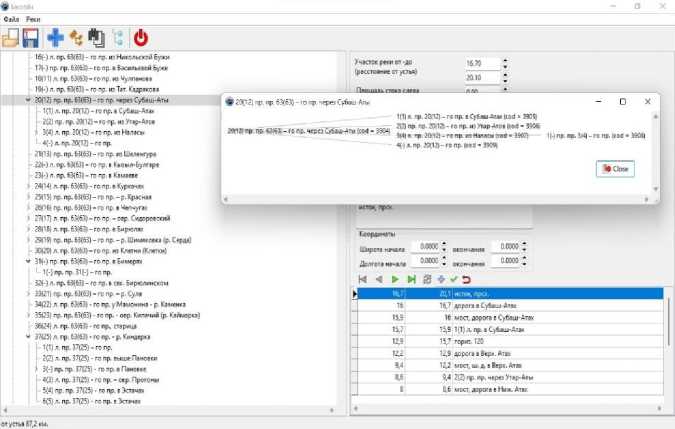Viewport: 675px width, 429px height.
Task: Click diagram node with cod = 3908
Action: point(596,136)
